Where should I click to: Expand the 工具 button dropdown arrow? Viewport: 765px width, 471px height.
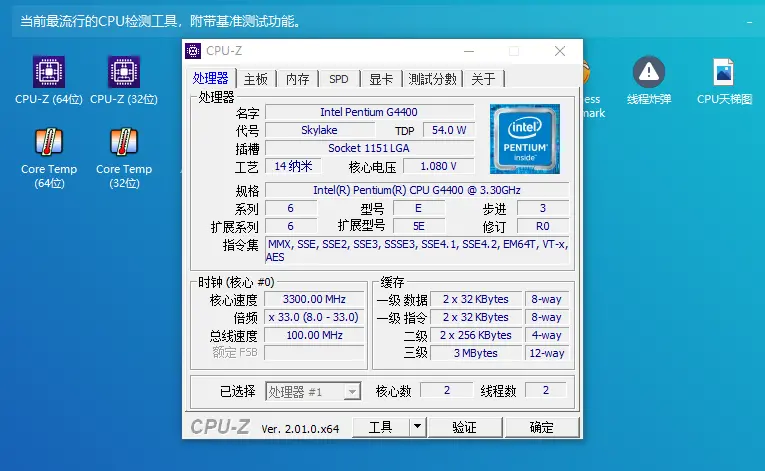[417, 427]
